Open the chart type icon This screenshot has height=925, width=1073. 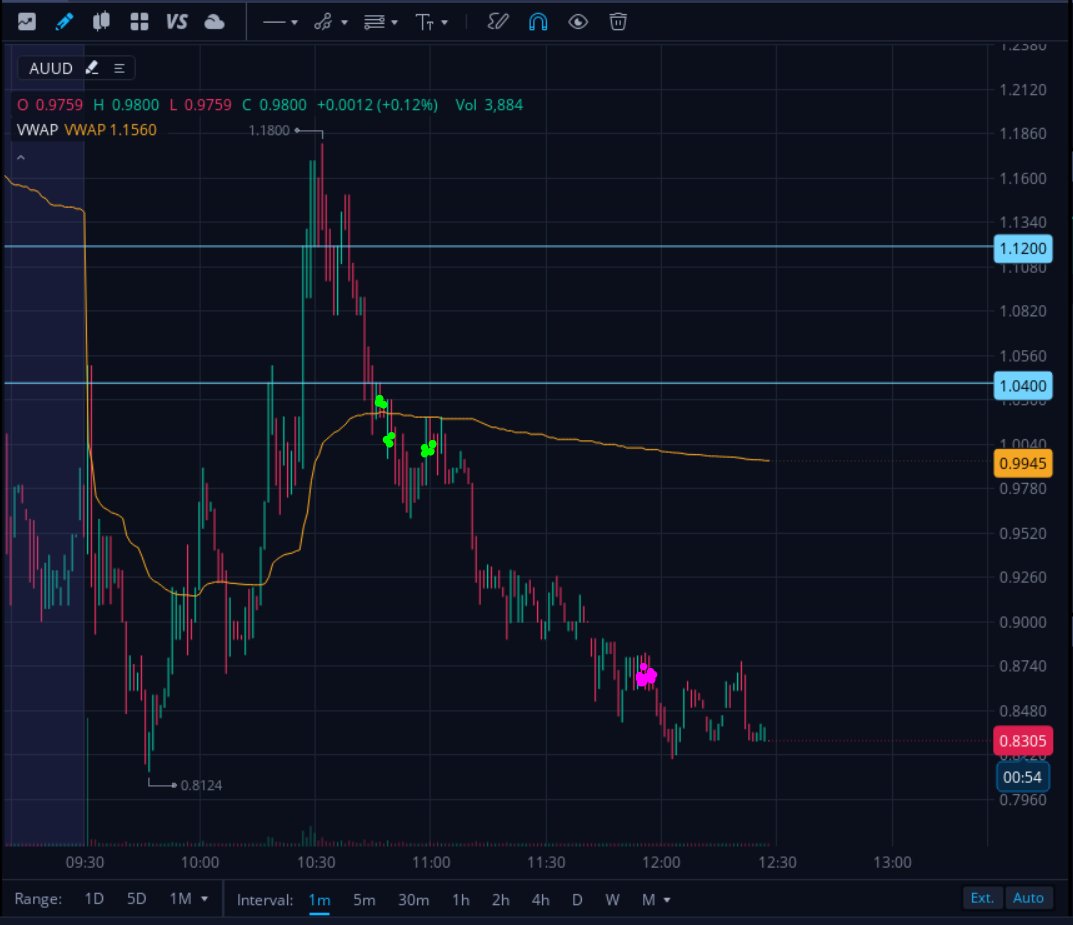pos(27,22)
